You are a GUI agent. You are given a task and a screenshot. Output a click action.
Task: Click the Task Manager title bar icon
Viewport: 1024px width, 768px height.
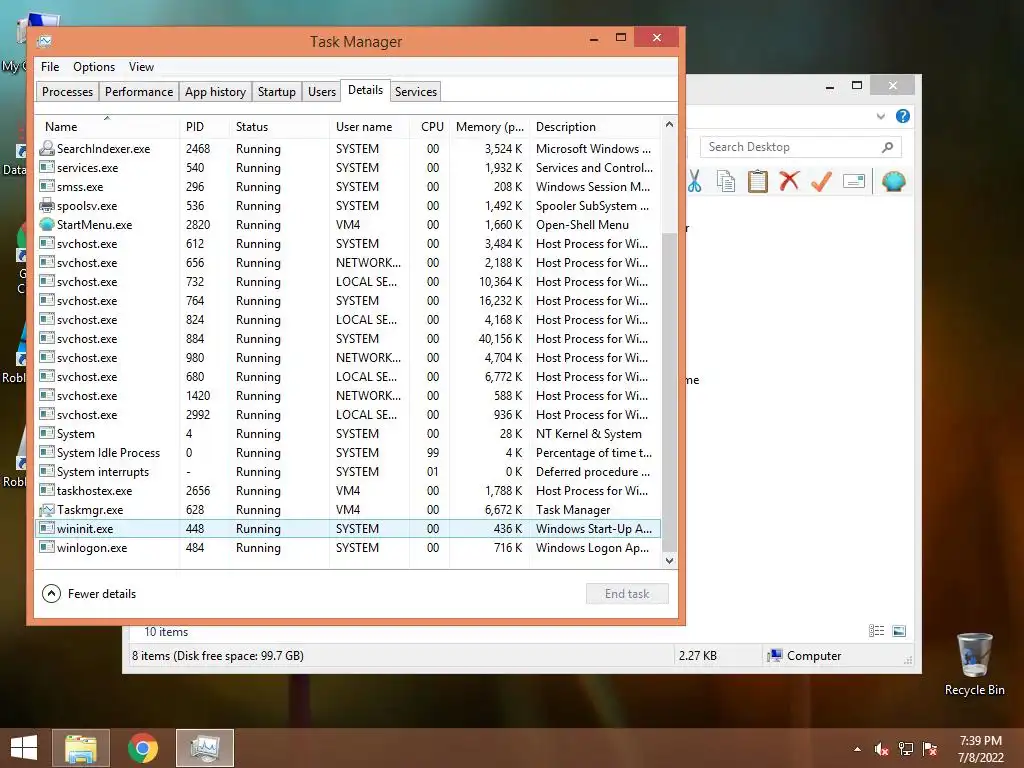(x=44, y=41)
